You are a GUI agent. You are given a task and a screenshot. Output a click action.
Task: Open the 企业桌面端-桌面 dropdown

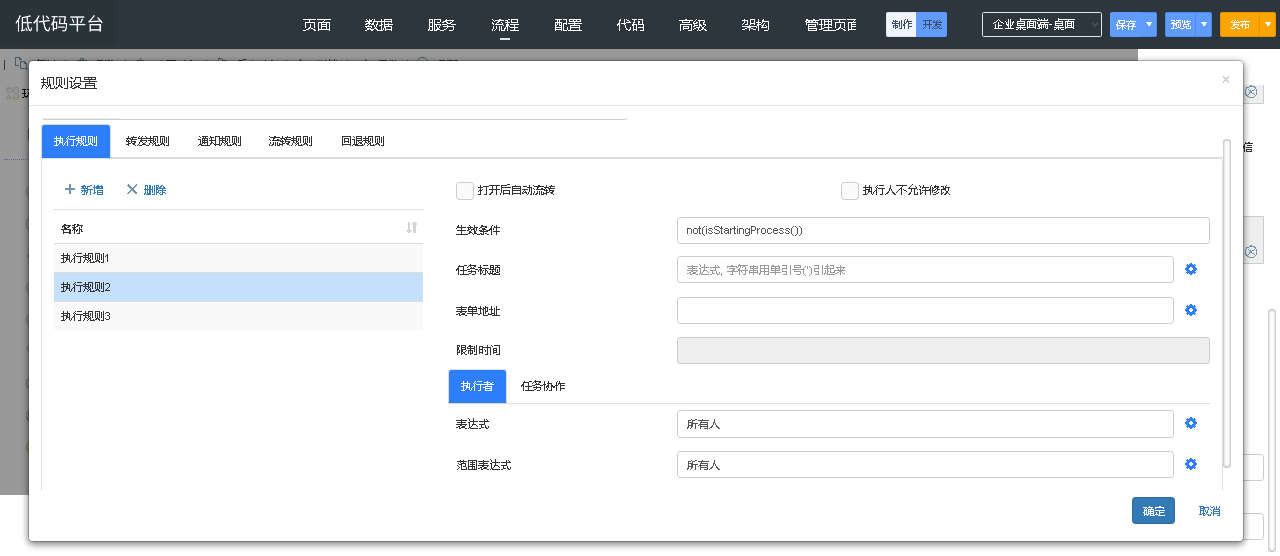coord(1041,24)
